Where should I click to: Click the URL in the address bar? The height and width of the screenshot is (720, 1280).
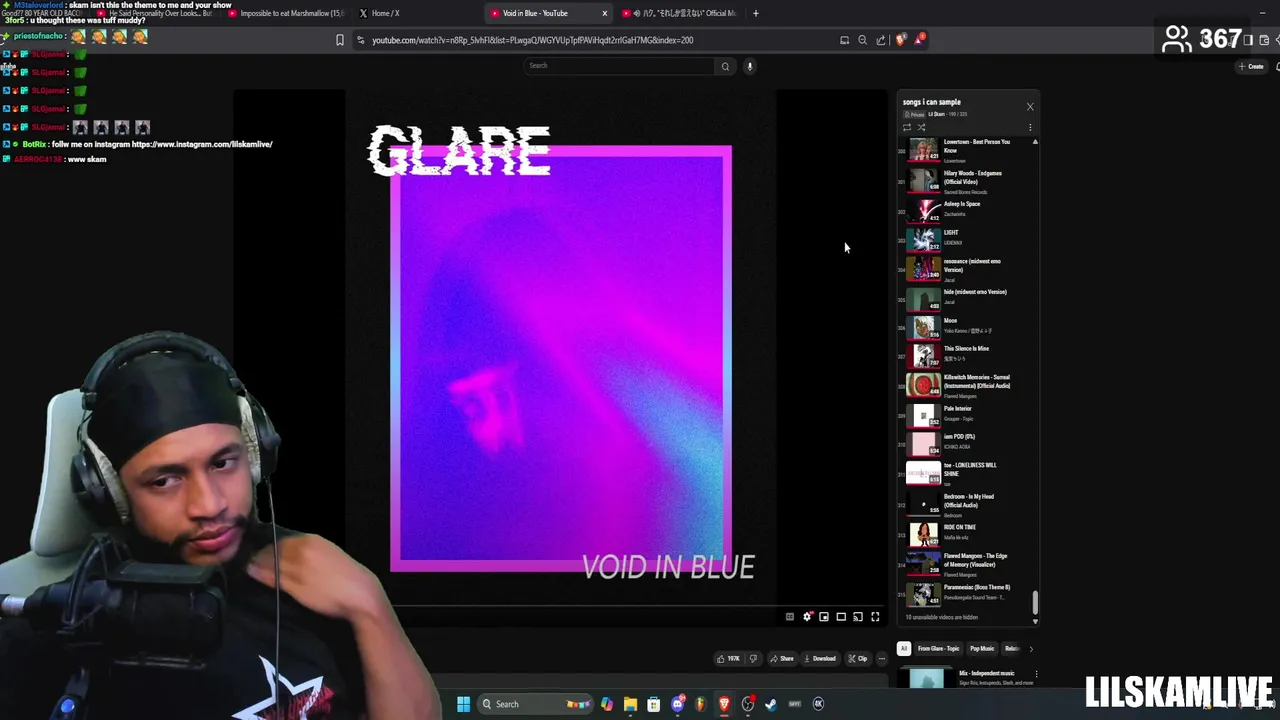tap(533, 40)
